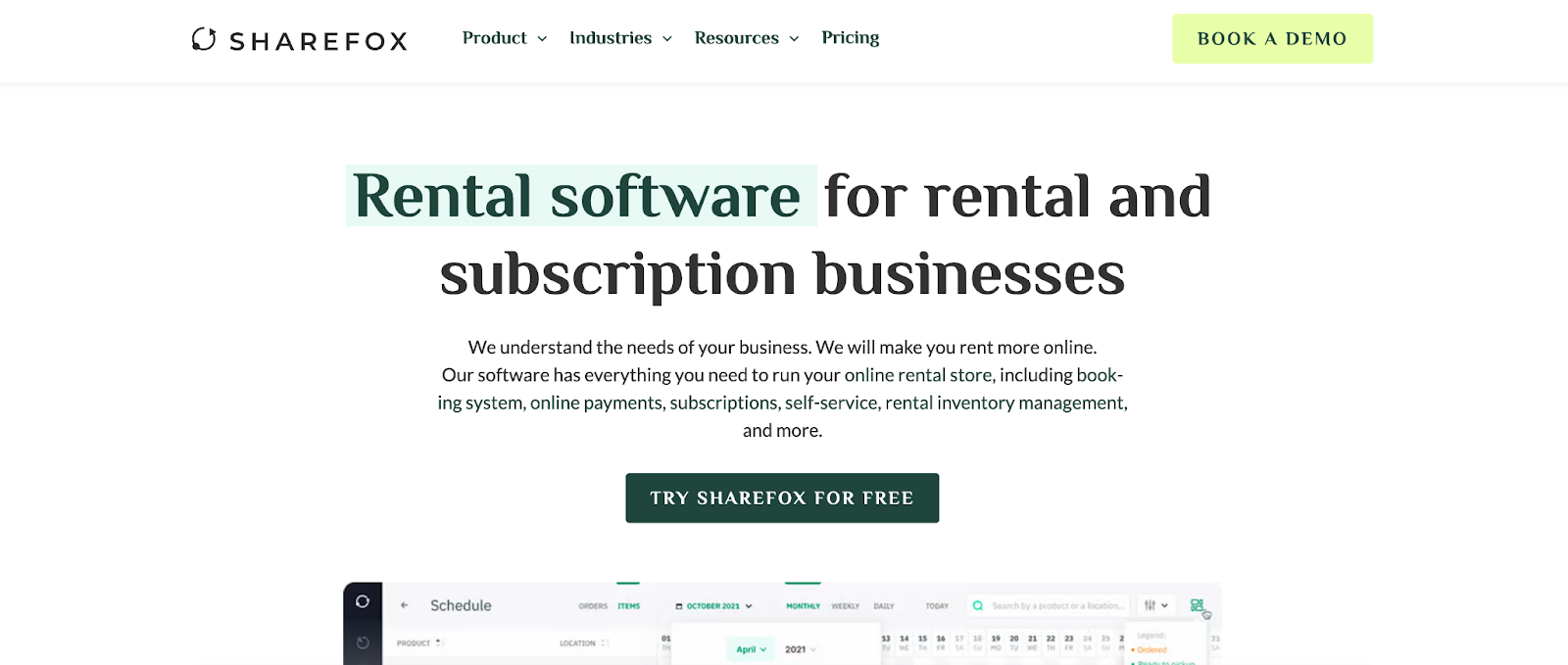This screenshot has height=665, width=1568.
Task: Click the calendar icon before October 2021
Action: (x=678, y=606)
